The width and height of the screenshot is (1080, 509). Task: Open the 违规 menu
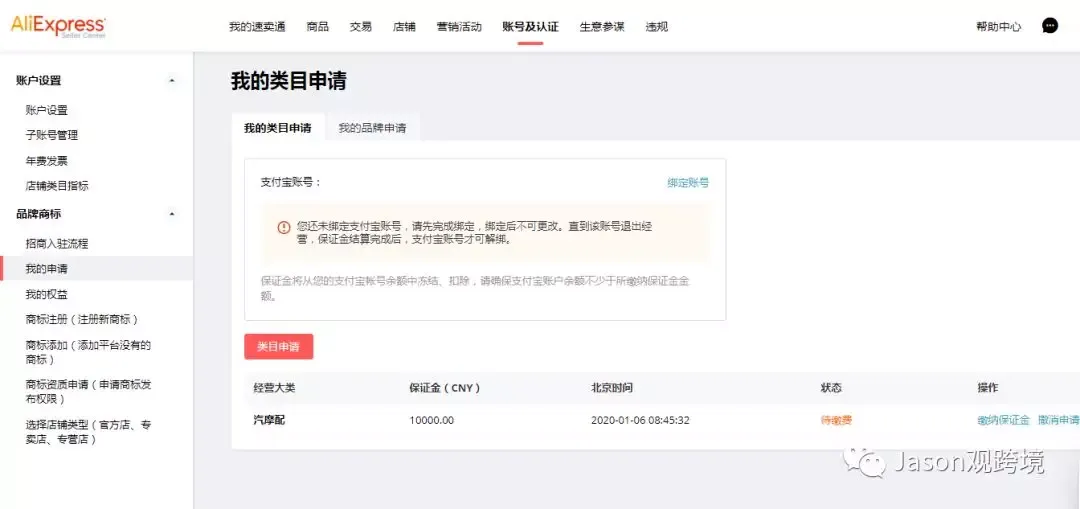tap(656, 27)
